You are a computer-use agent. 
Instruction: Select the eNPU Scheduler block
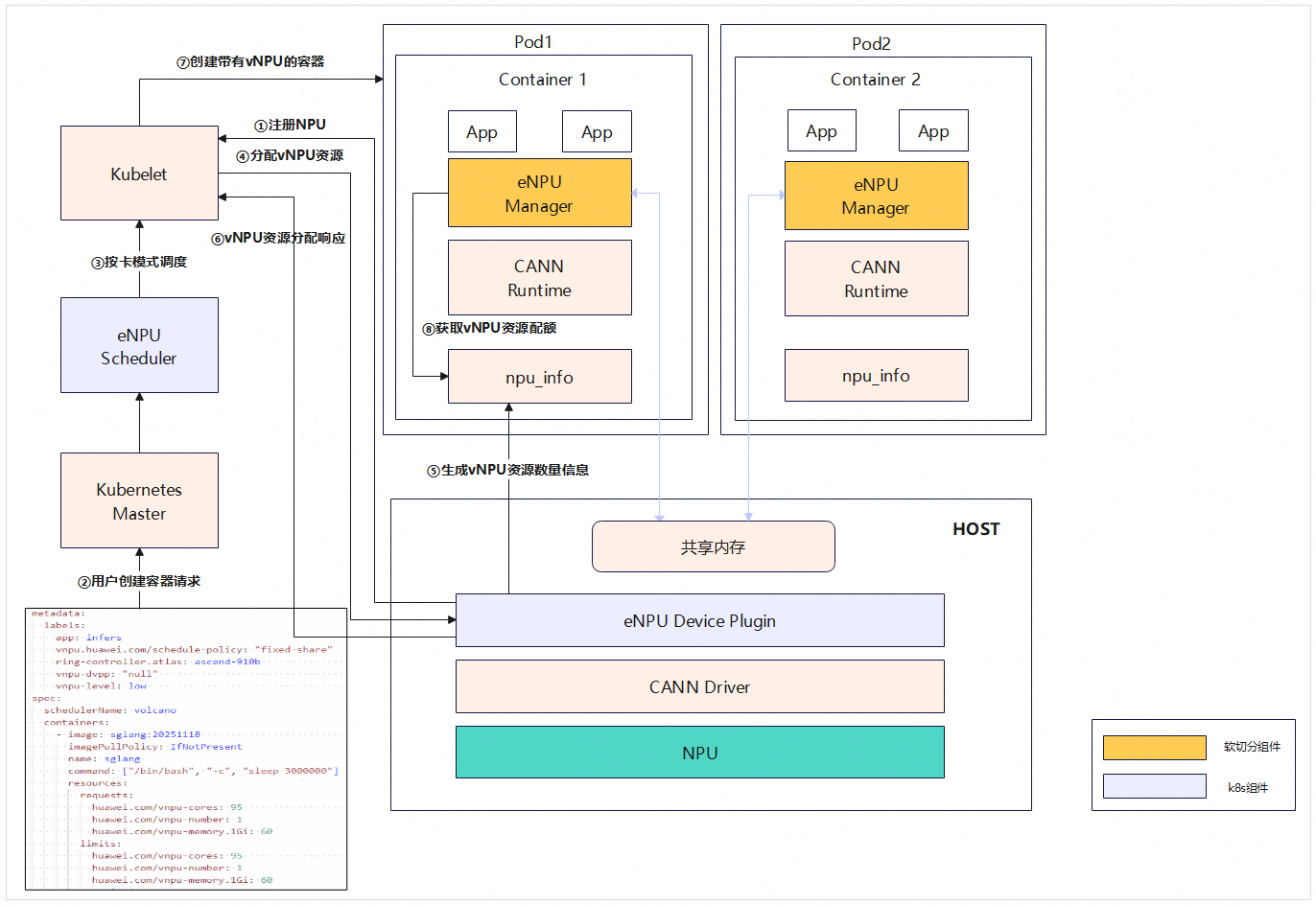click(139, 345)
